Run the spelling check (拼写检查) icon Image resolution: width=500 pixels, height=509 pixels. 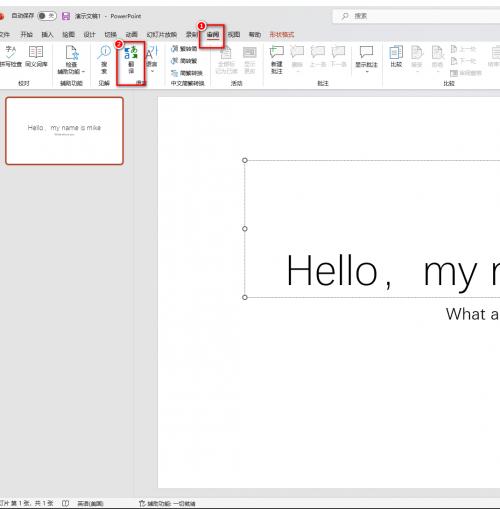pos(11,57)
